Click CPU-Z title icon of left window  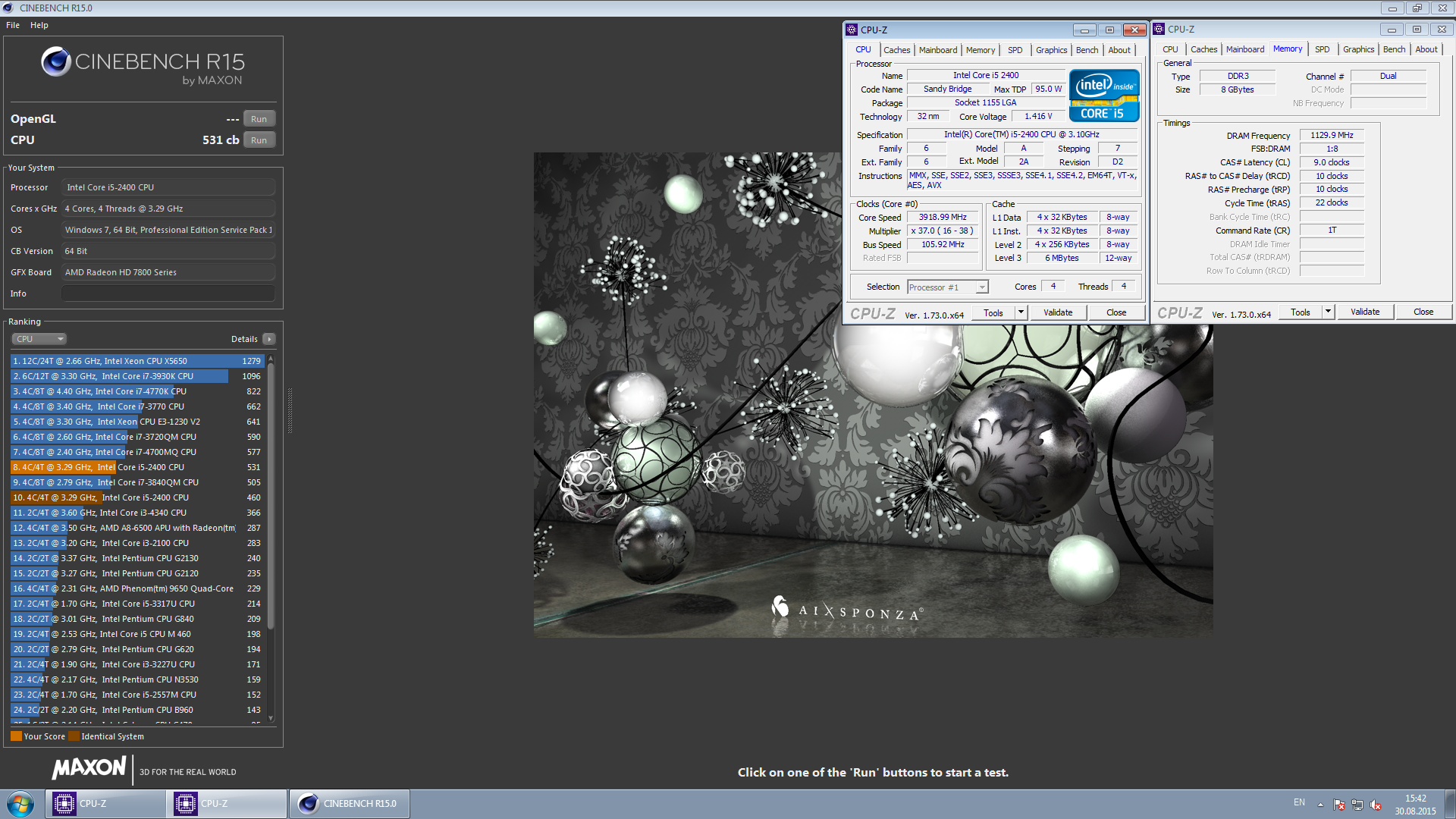tap(852, 30)
